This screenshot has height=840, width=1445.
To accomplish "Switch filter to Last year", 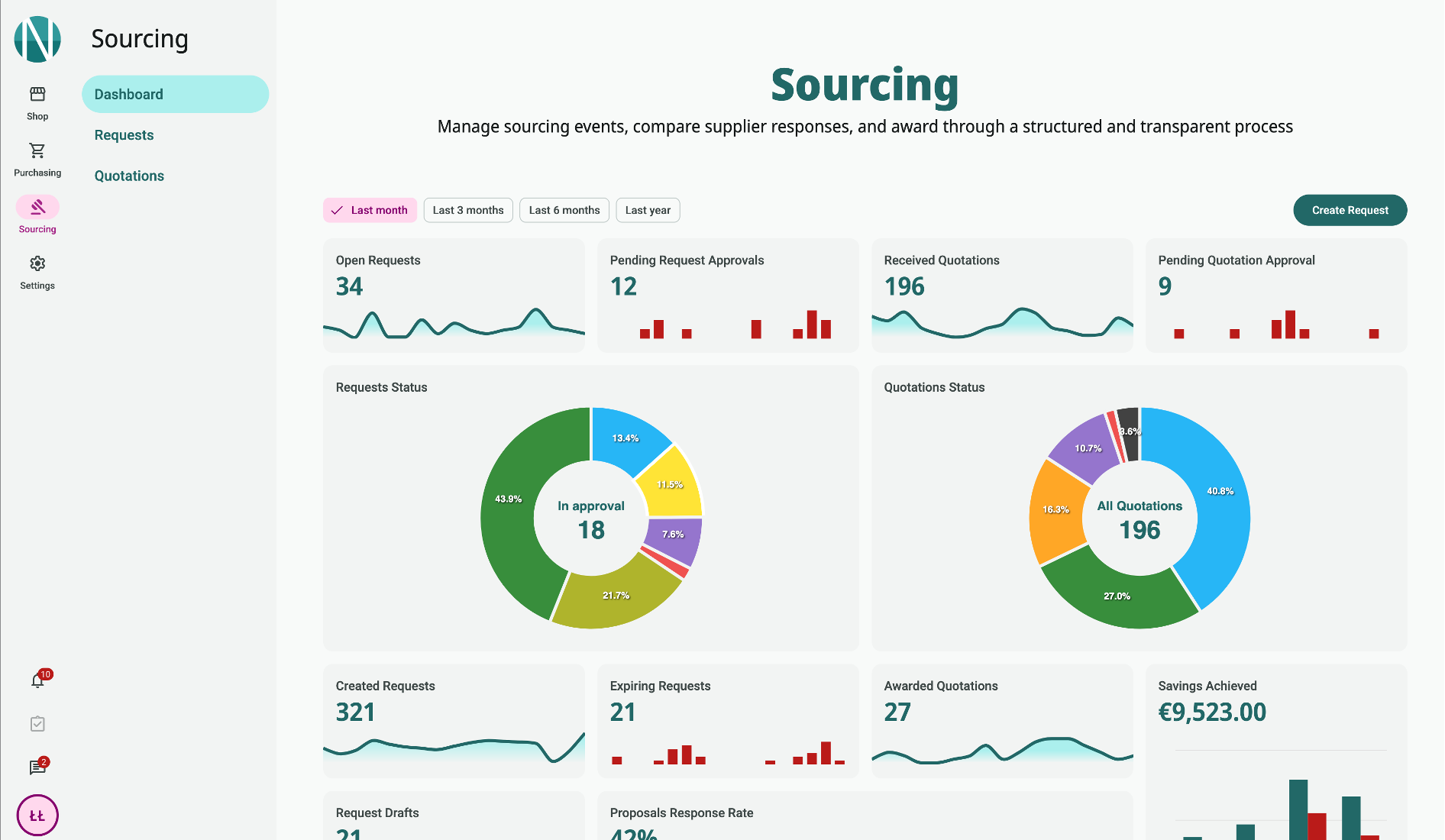I will [648, 211].
